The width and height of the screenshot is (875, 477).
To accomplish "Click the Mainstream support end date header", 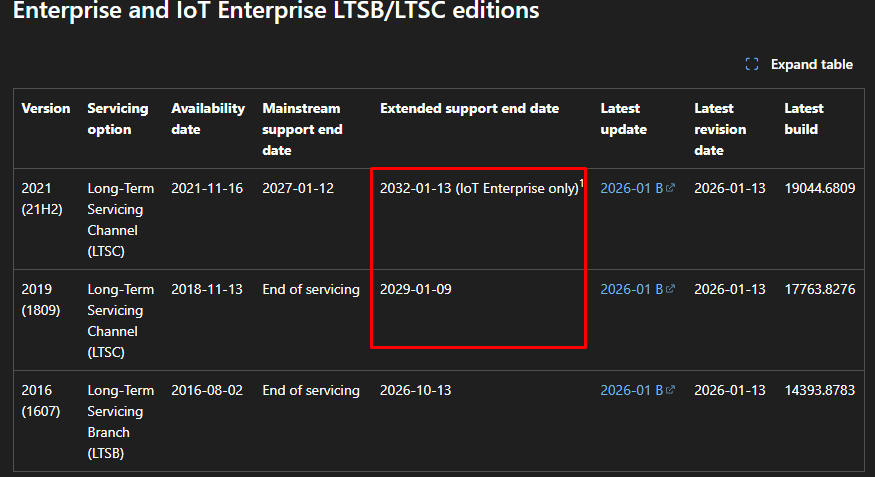I will coord(302,129).
